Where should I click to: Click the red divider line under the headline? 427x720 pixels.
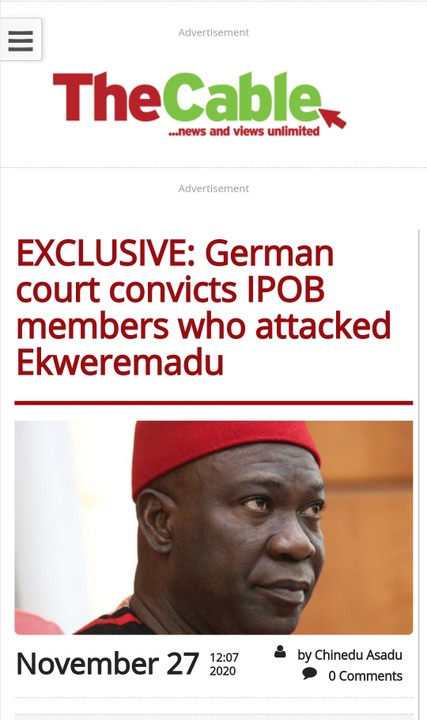point(214,403)
